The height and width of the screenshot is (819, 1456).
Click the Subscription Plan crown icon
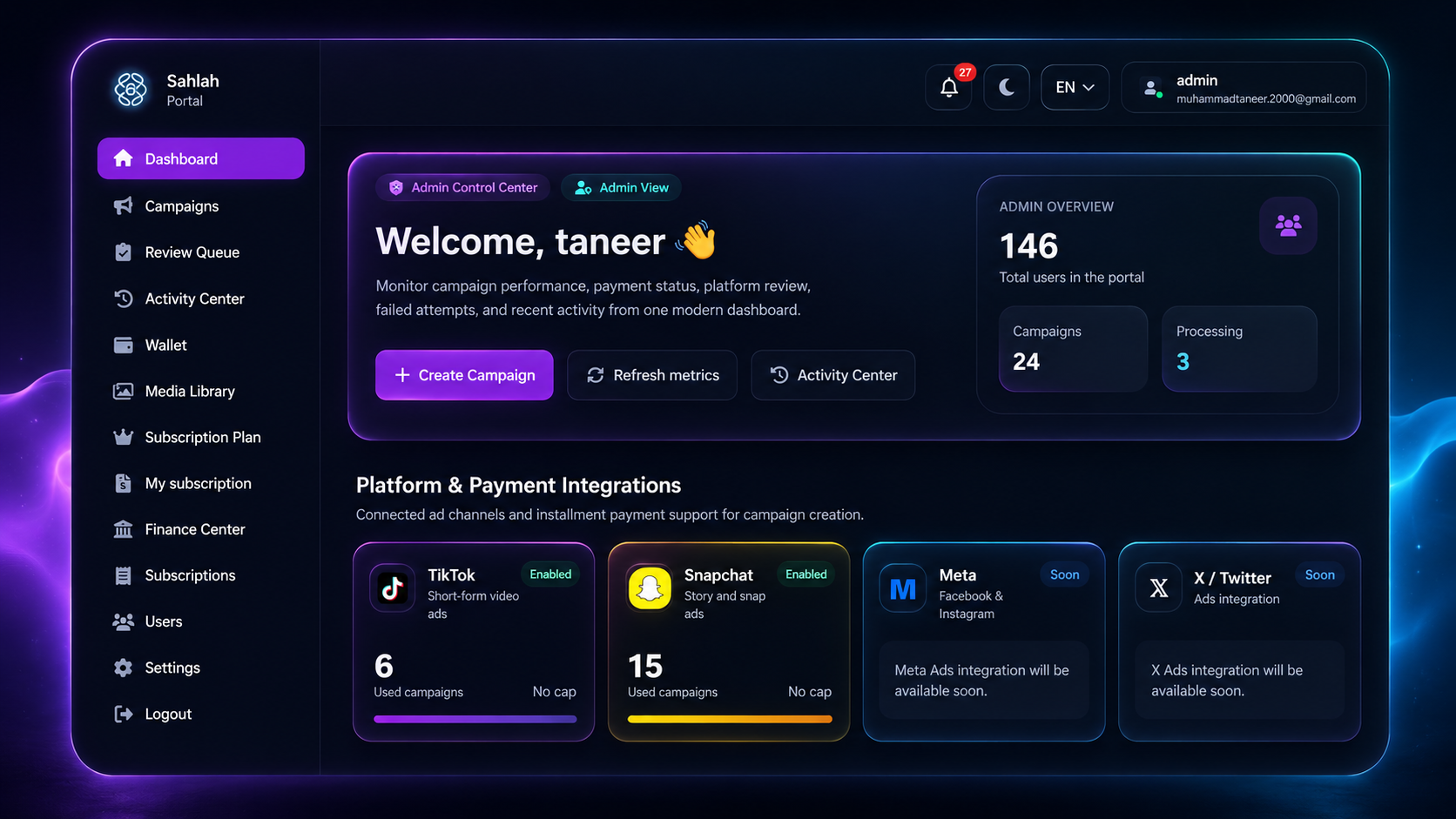(x=123, y=437)
